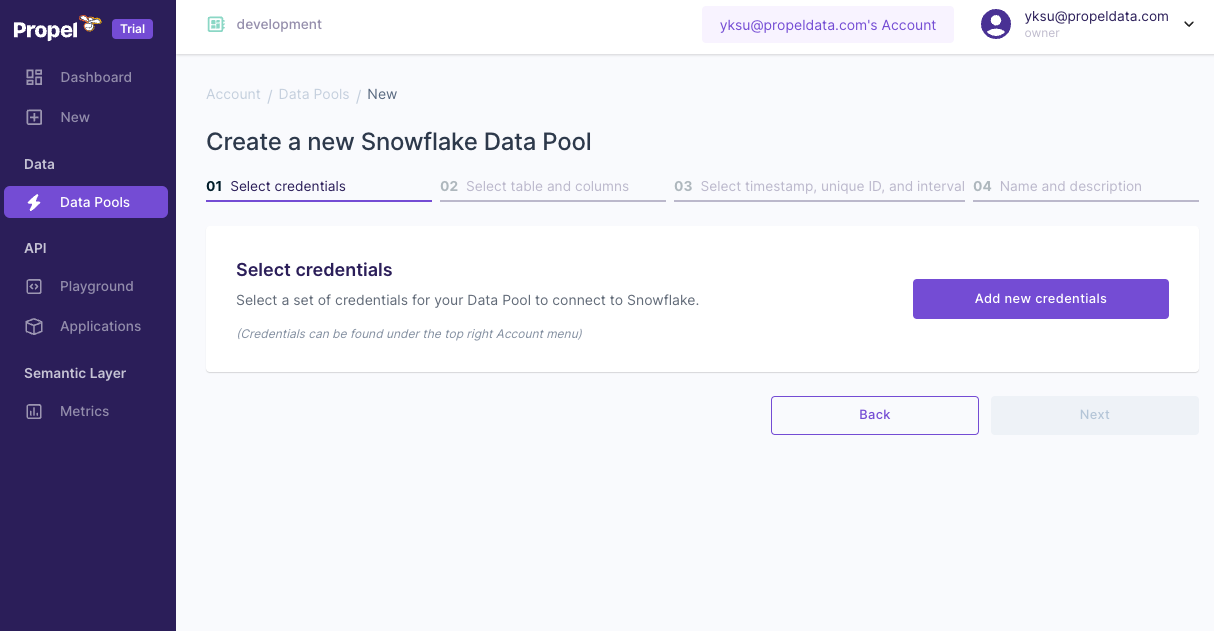The height and width of the screenshot is (631, 1214).
Task: Select step 02 Select table and columns
Action: point(547,186)
